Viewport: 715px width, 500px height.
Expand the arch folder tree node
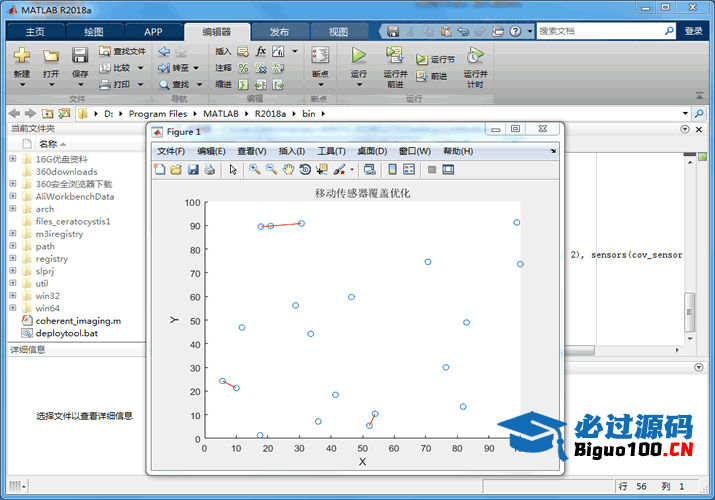click(13, 208)
